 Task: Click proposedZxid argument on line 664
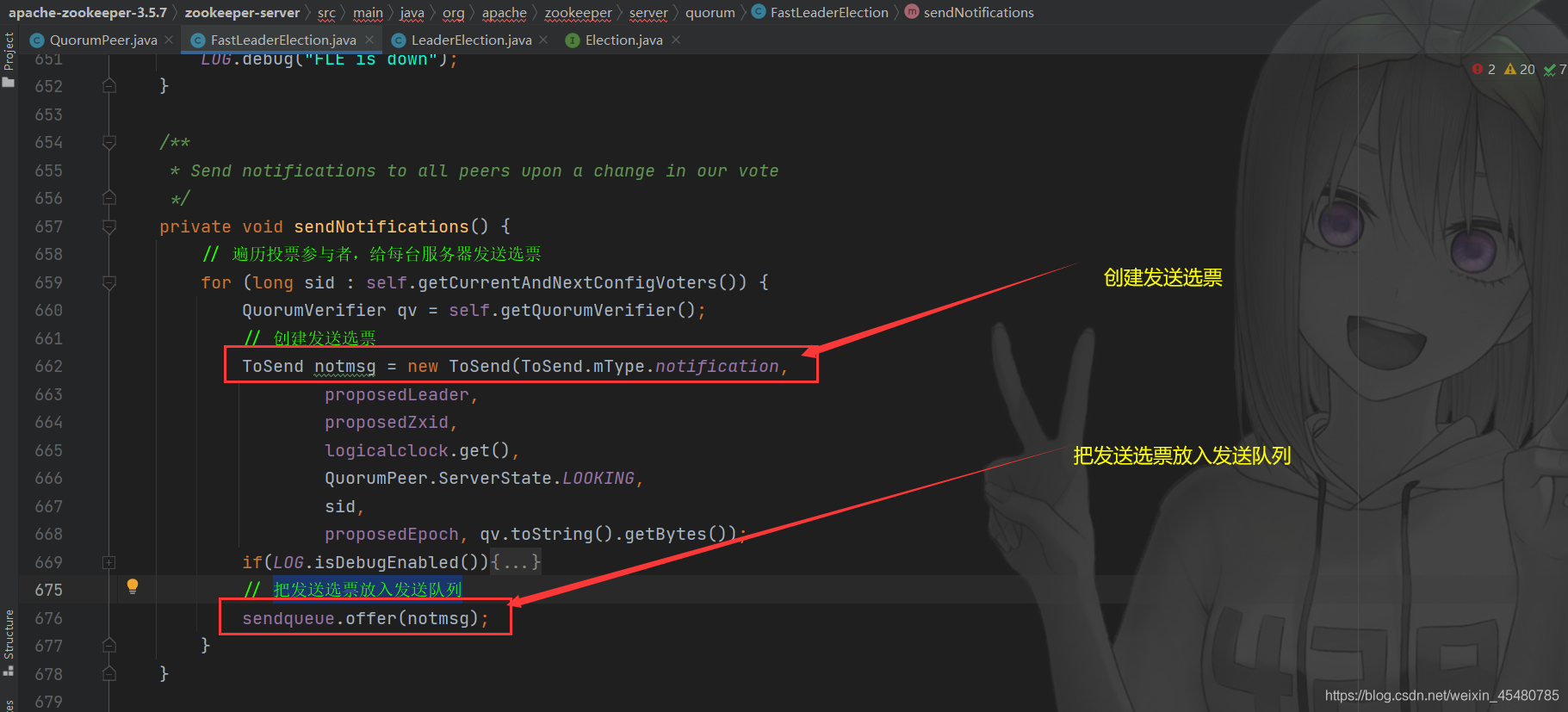click(387, 423)
